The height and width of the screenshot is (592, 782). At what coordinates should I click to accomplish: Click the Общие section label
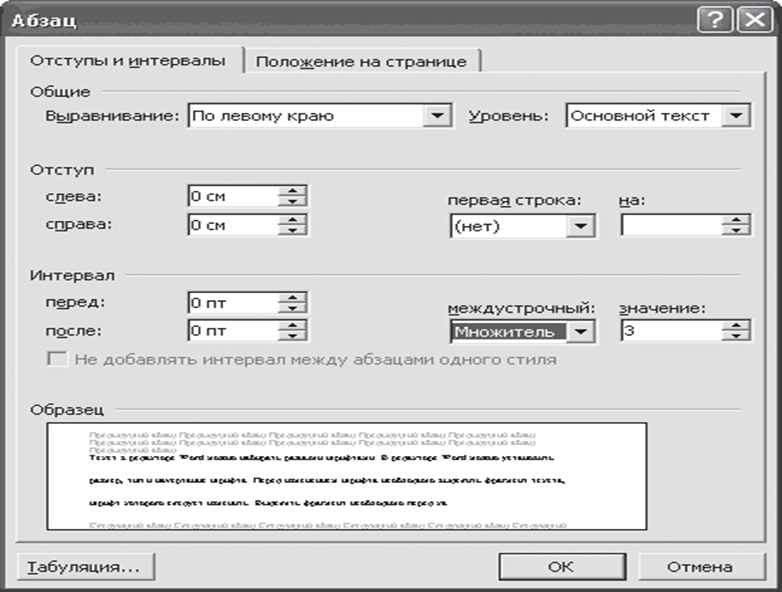coord(60,92)
